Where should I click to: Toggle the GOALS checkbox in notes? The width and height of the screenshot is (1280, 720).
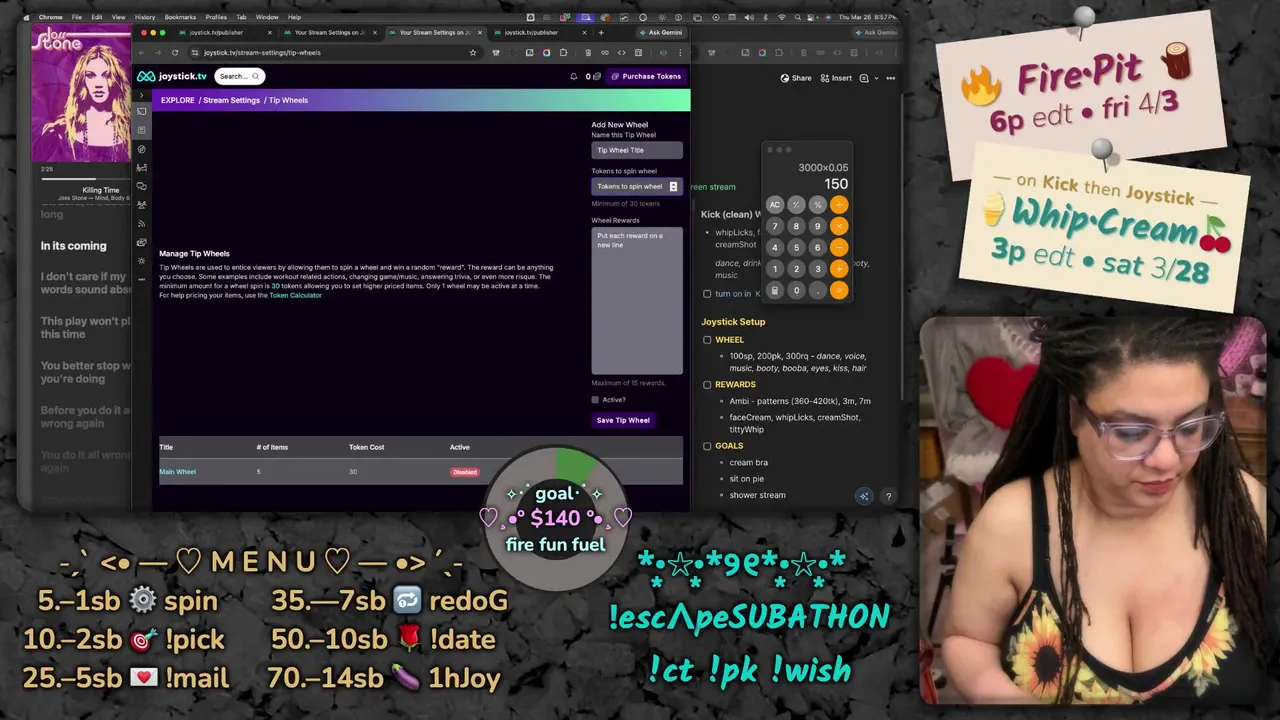tap(707, 446)
